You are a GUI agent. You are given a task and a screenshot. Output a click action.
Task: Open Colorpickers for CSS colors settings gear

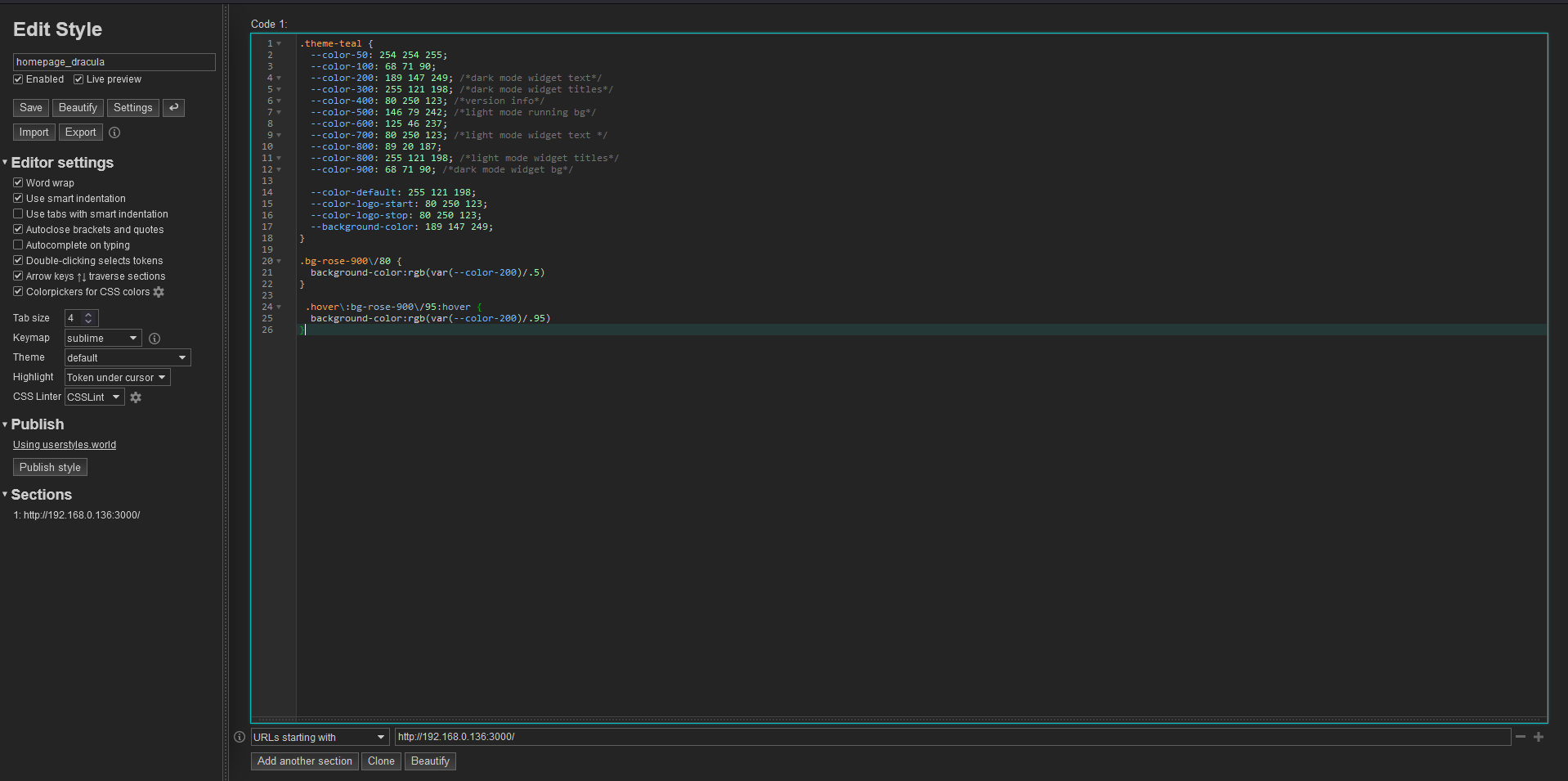[159, 292]
